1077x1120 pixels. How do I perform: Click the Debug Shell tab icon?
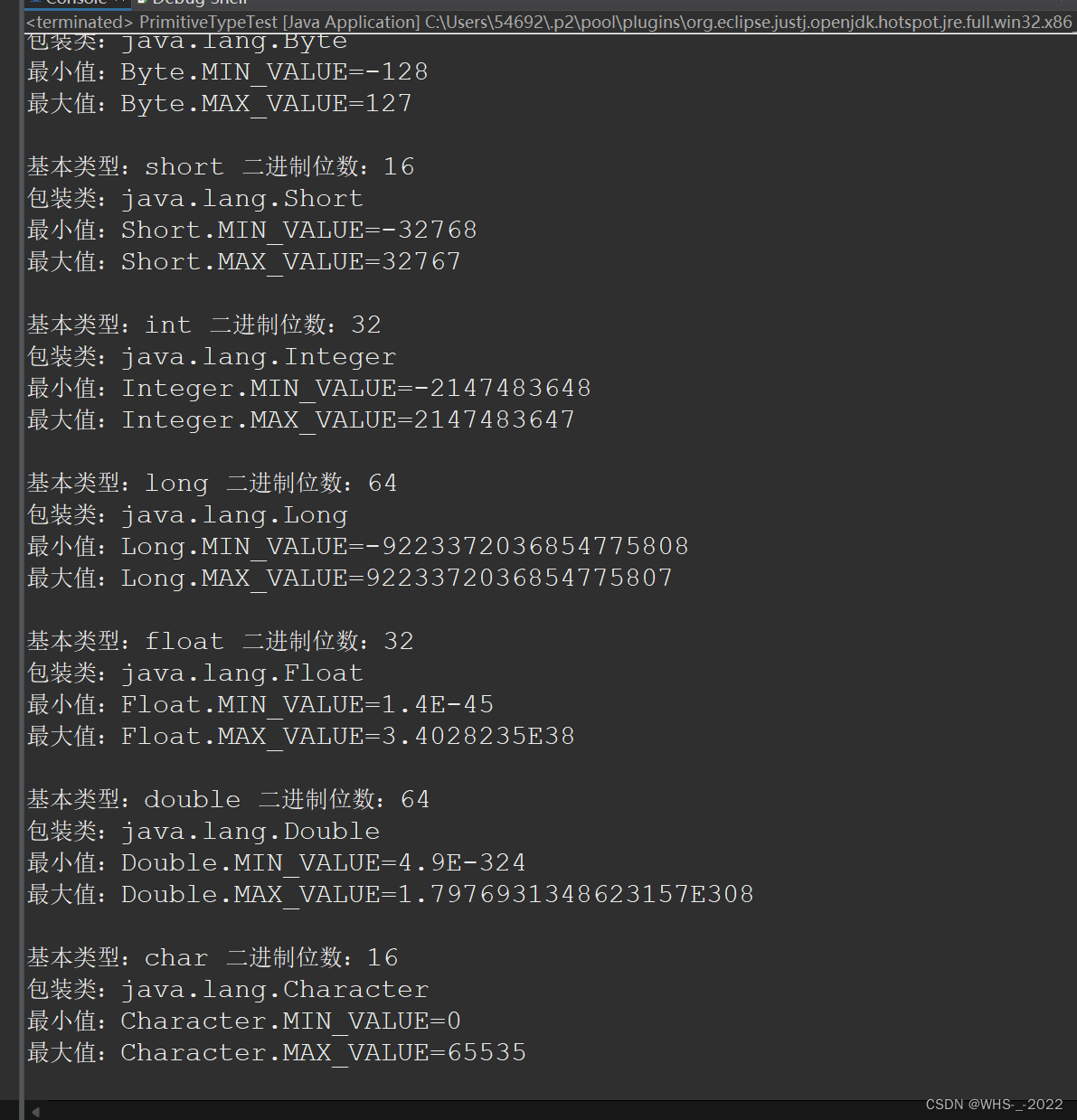[x=143, y=3]
